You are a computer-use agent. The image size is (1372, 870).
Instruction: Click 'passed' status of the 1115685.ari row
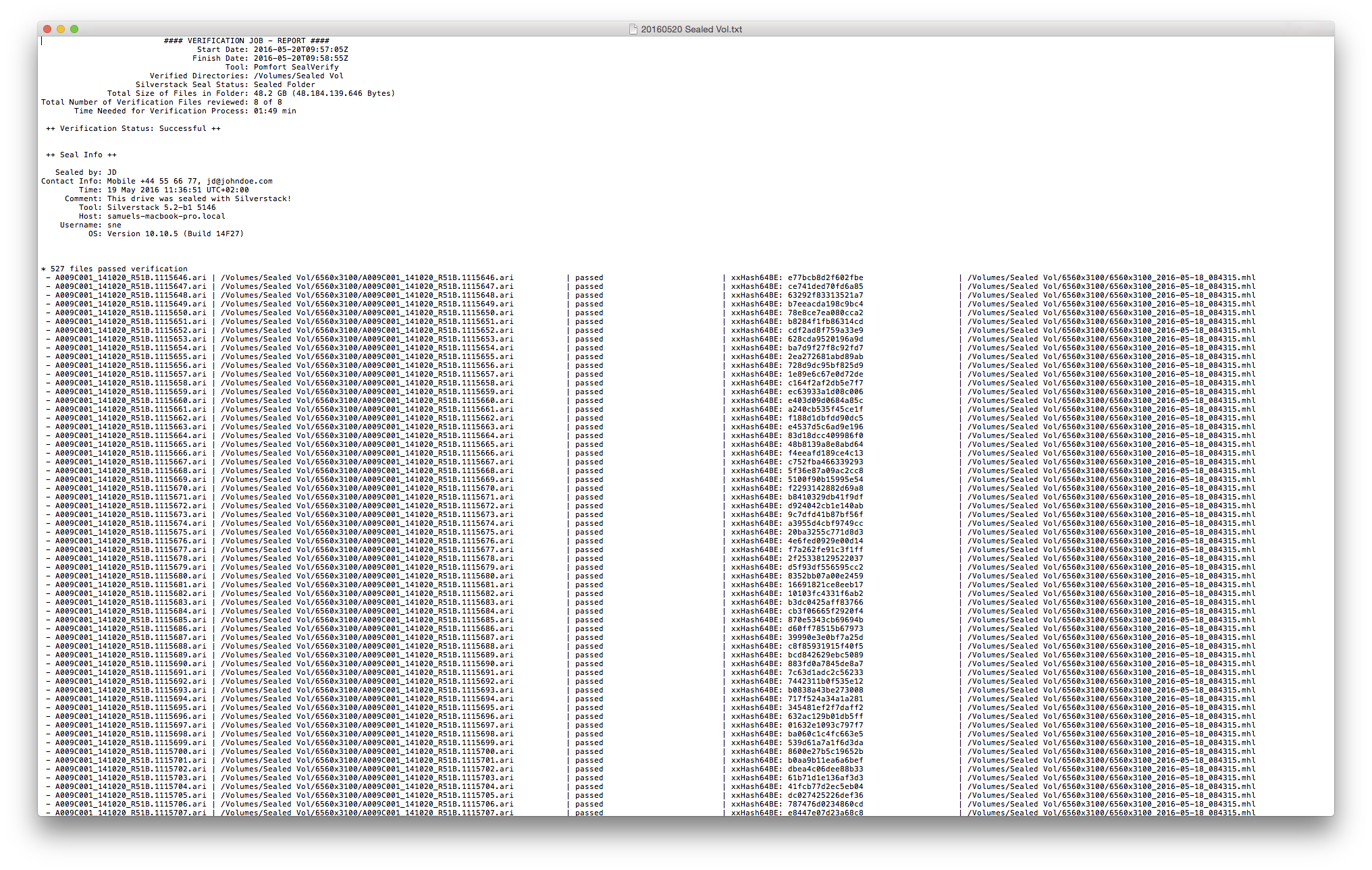coord(589,620)
